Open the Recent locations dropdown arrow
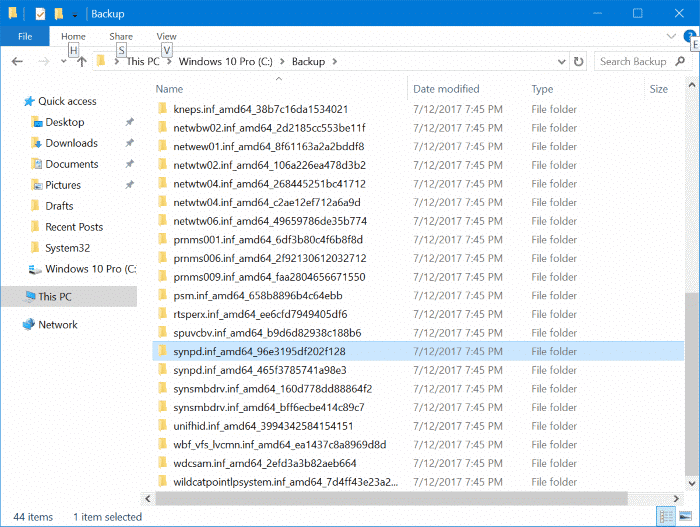700x527 pixels. [x=63, y=62]
